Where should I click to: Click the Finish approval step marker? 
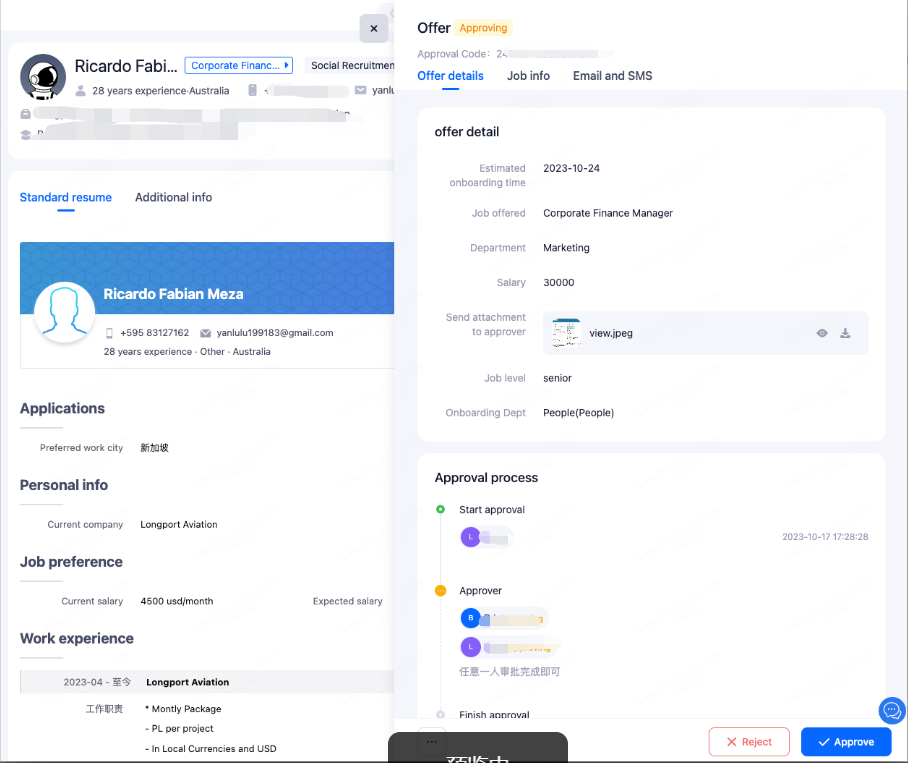pyautogui.click(x=440, y=714)
